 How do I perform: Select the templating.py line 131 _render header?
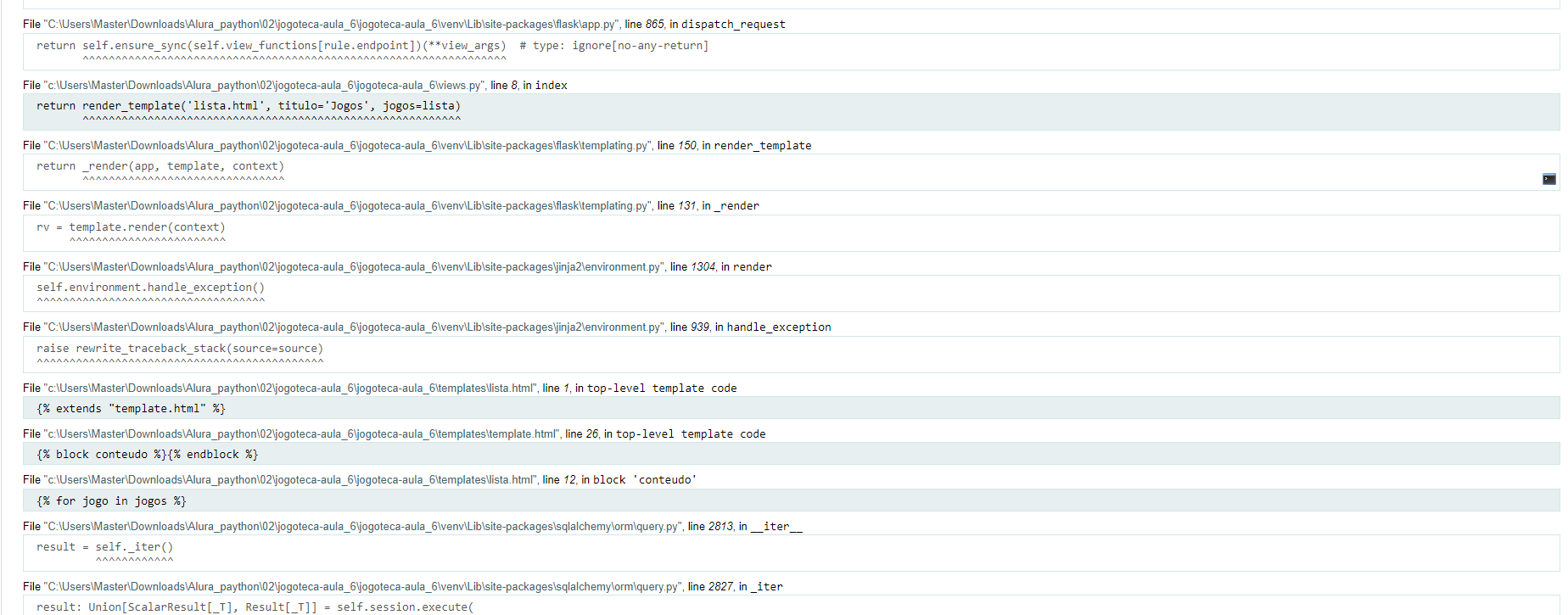391,205
